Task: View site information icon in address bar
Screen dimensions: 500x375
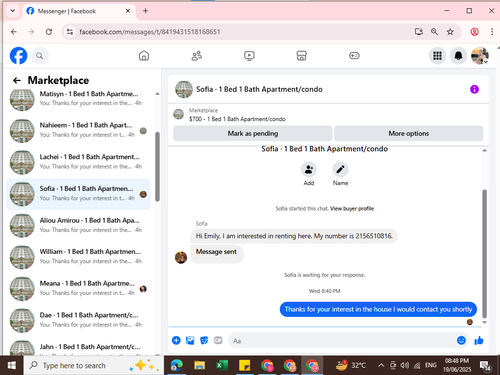Action: pyautogui.click(x=70, y=32)
